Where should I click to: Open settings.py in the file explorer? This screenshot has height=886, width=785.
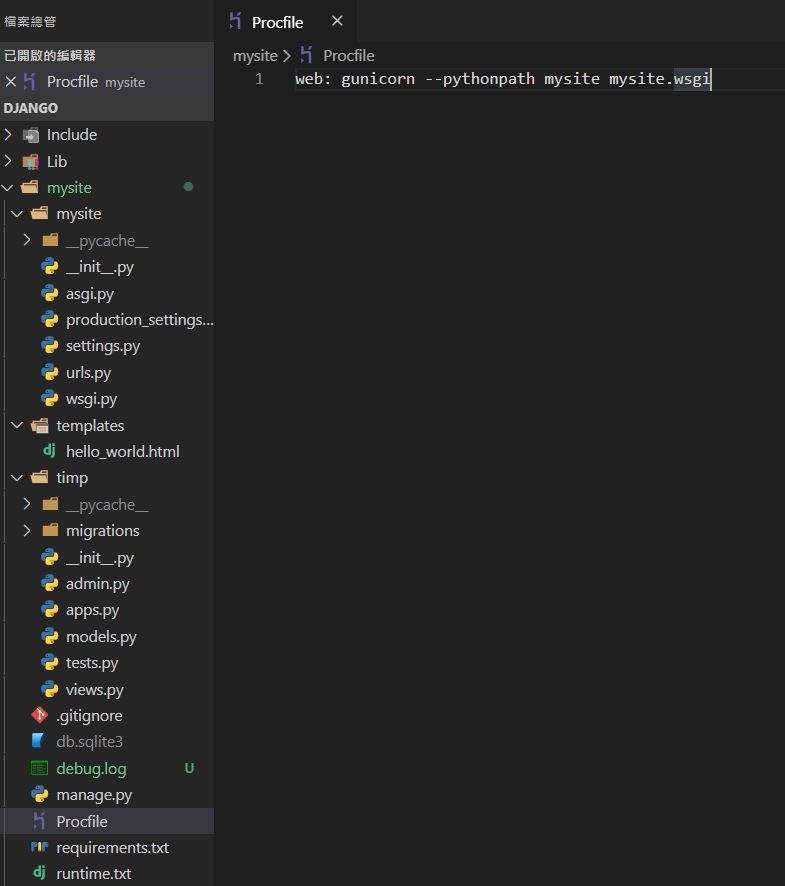pos(103,346)
